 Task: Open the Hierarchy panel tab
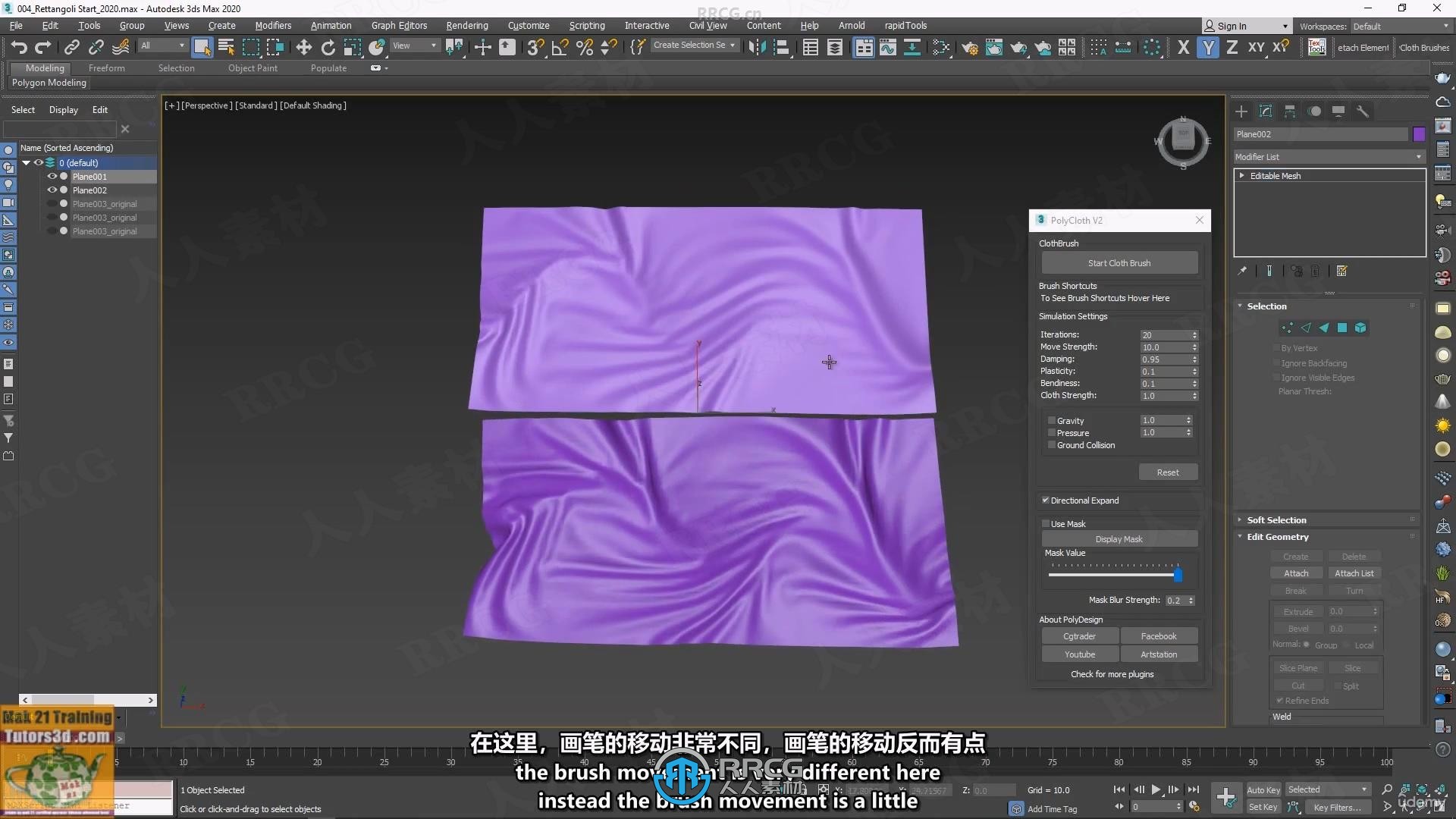[1290, 111]
